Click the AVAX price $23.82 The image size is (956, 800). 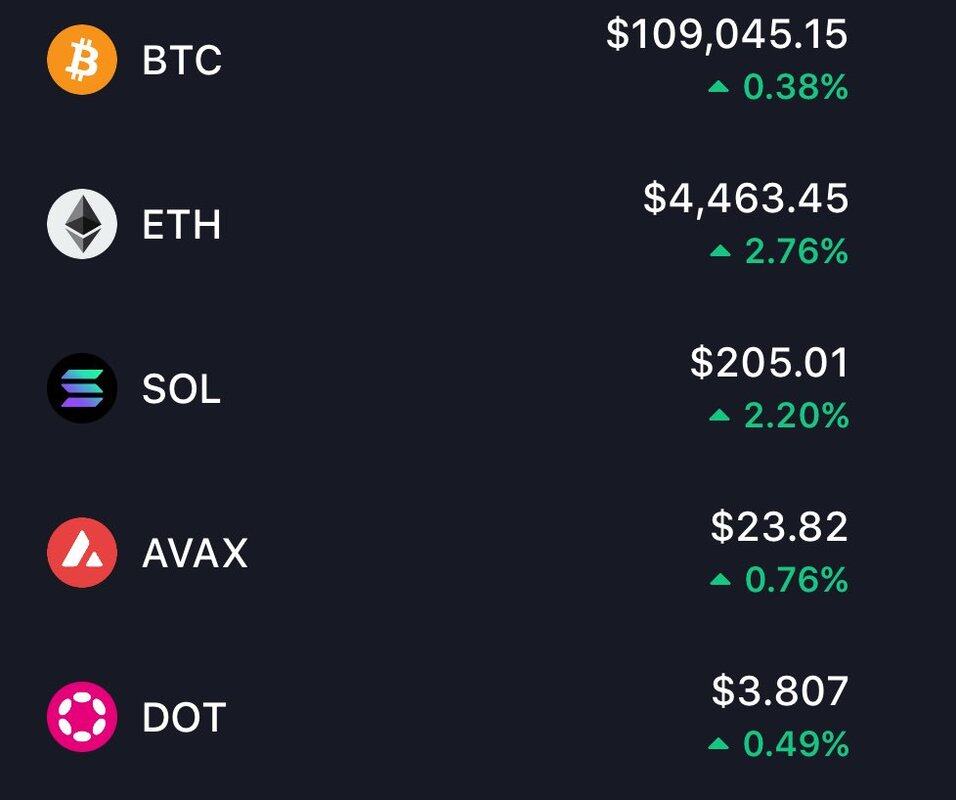tap(779, 527)
